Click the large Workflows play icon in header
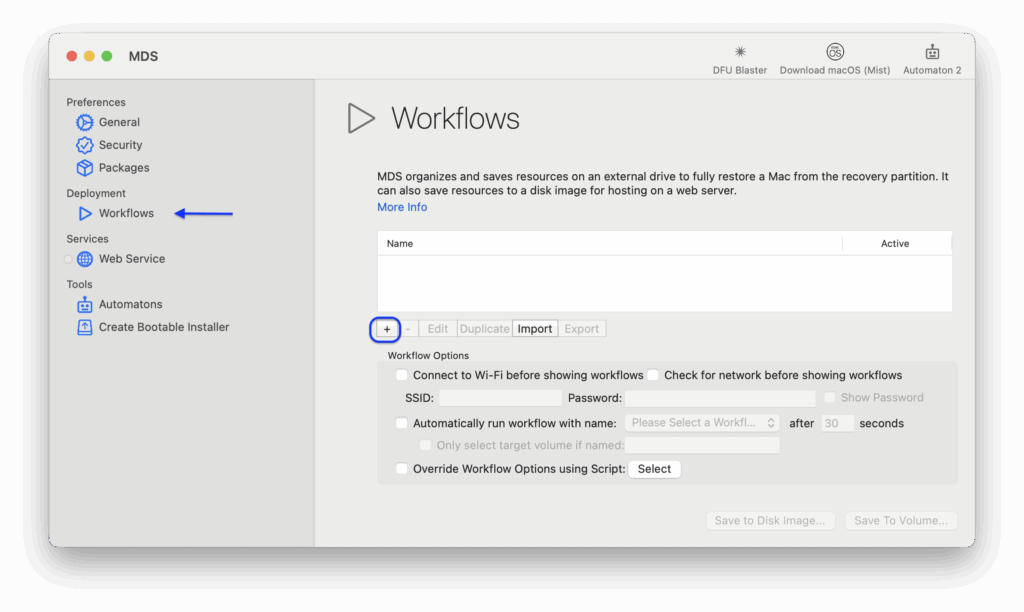This screenshot has width=1024, height=612. (360, 118)
